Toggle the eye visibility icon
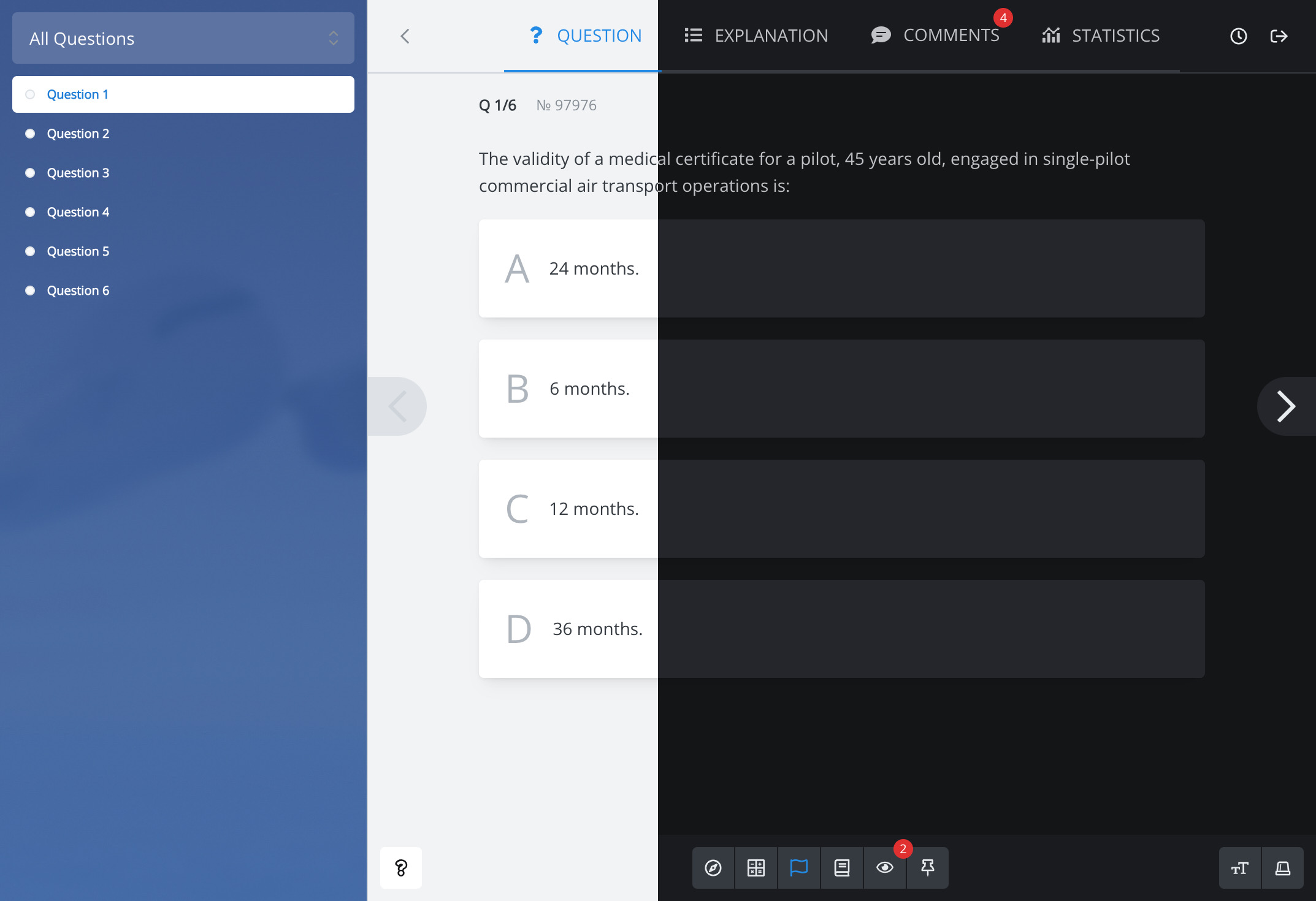 (x=885, y=868)
